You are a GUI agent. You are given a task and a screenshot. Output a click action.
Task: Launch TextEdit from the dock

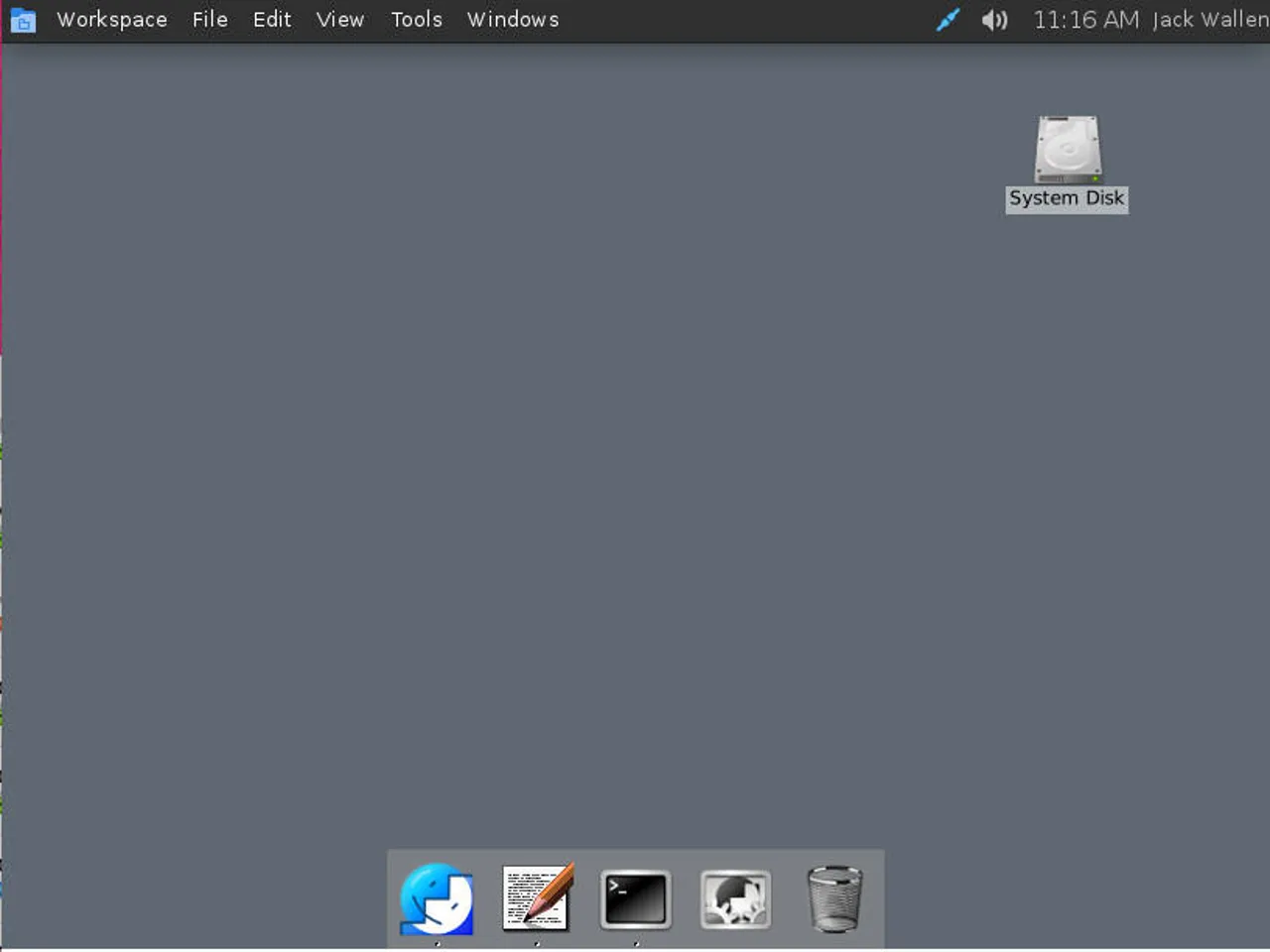point(536,897)
